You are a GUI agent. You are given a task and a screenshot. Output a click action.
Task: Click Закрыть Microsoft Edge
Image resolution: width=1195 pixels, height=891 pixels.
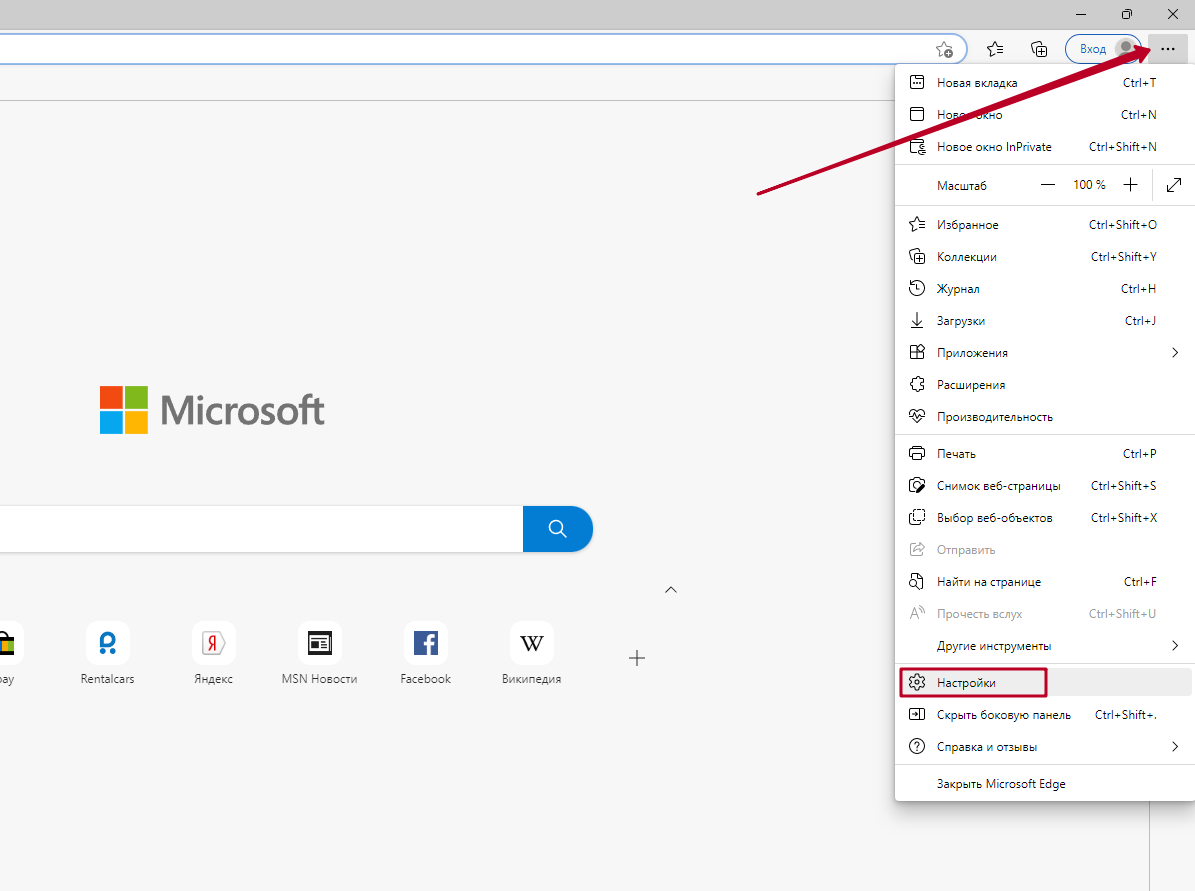point(1044,784)
